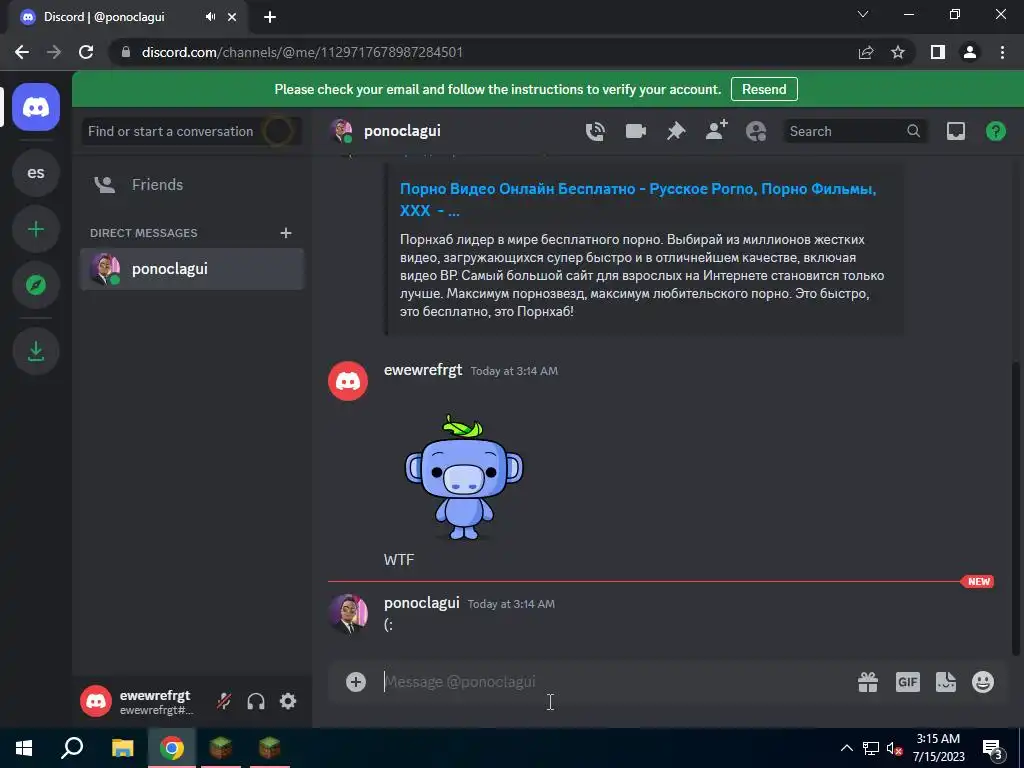Switch to first Minecraft taskbar icon
This screenshot has height=768, width=1024.
coord(221,748)
